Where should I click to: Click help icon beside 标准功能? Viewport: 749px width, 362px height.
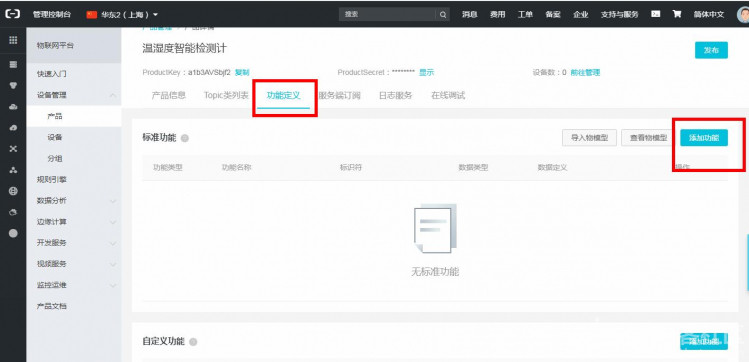click(185, 138)
